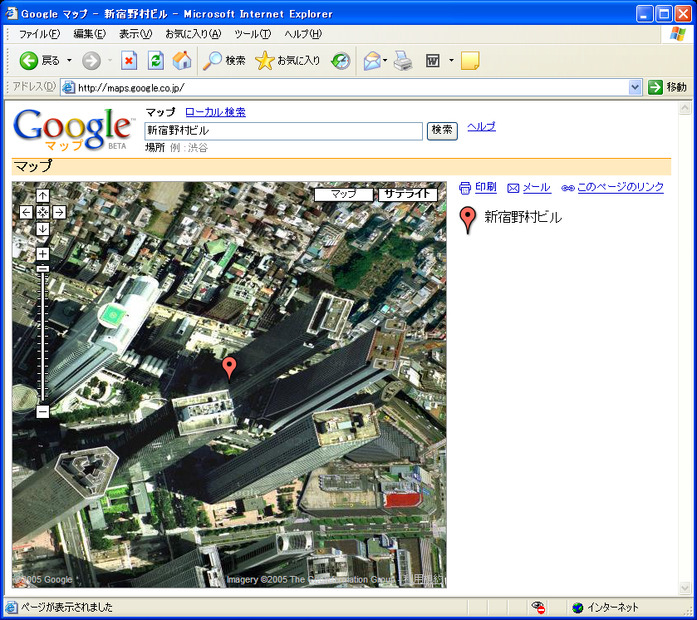The width and height of the screenshot is (697, 620).
Task: Click the yellow note toolbar icon
Action: tap(470, 60)
